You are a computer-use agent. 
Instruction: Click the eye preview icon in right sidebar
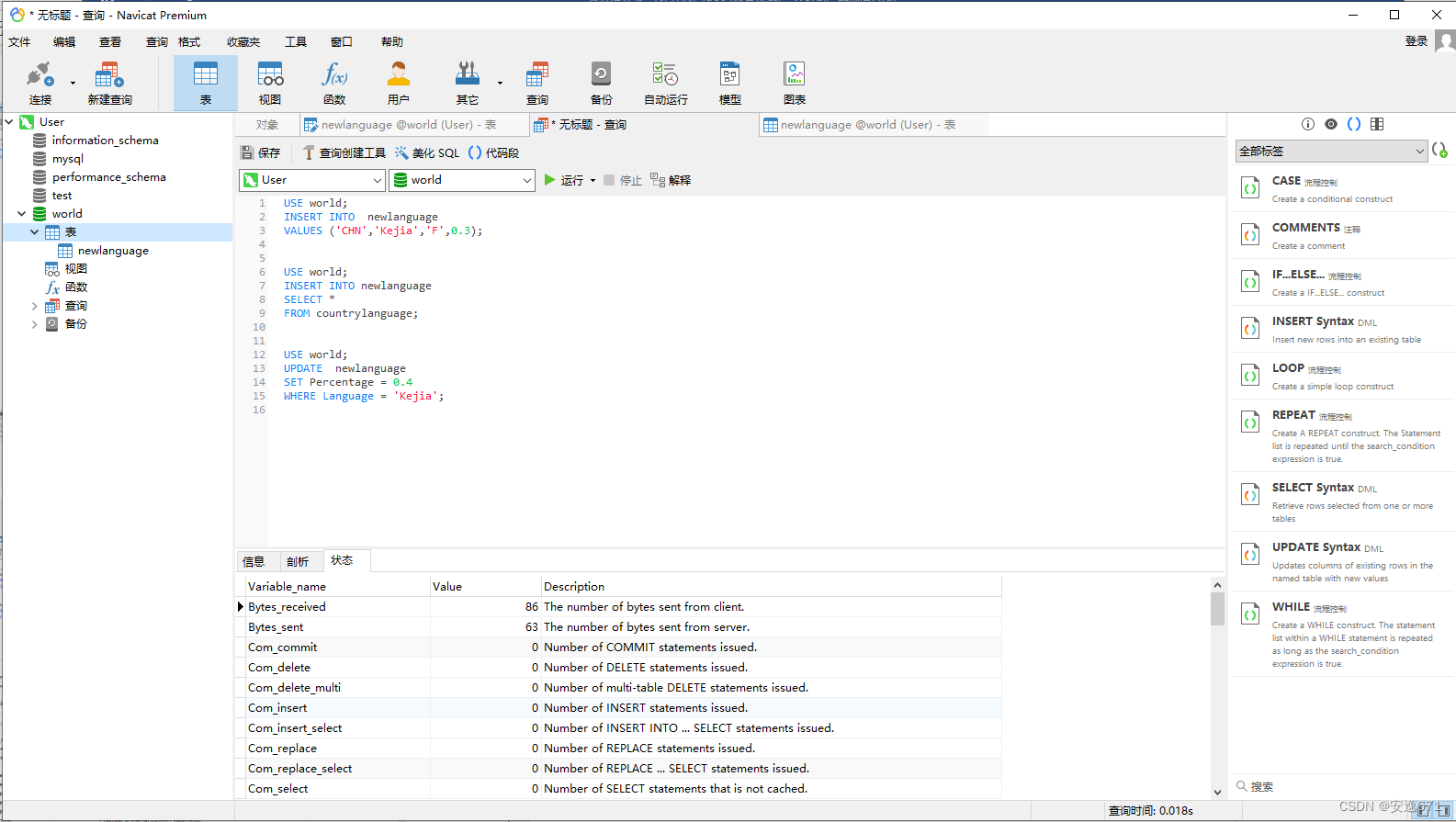point(1331,124)
